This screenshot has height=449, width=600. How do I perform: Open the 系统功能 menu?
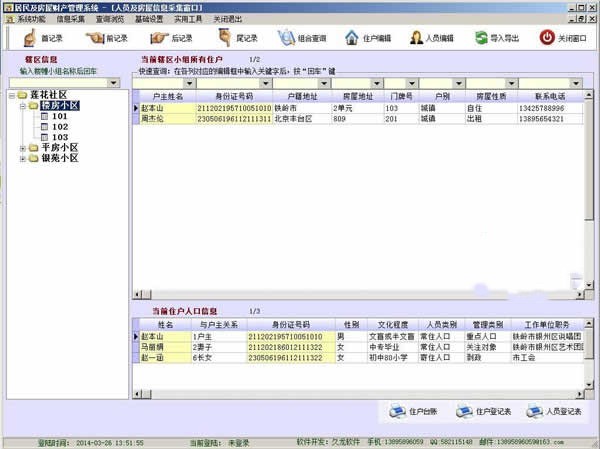(31, 19)
